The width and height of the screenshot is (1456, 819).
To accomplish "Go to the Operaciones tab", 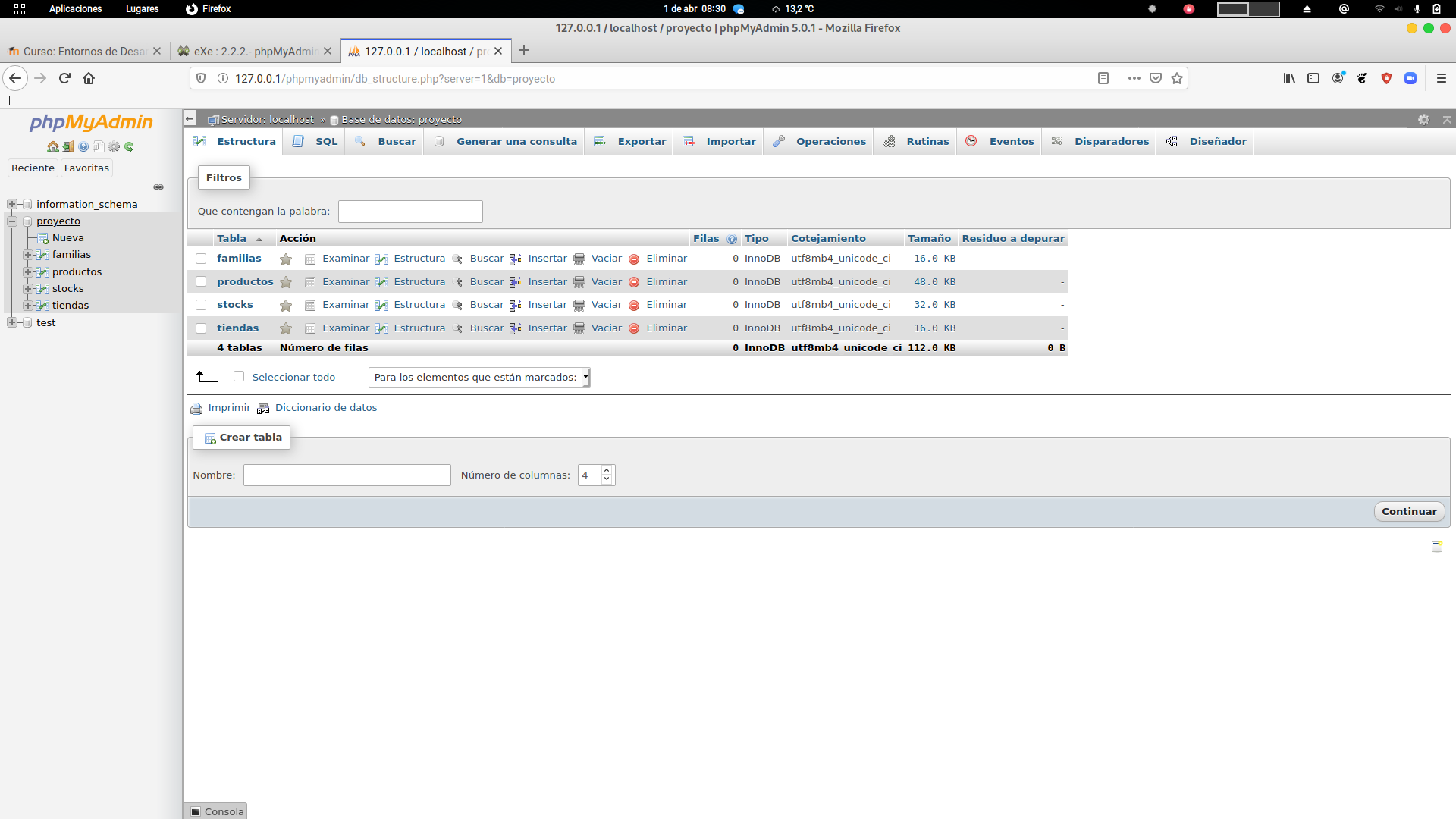I will tap(819, 142).
